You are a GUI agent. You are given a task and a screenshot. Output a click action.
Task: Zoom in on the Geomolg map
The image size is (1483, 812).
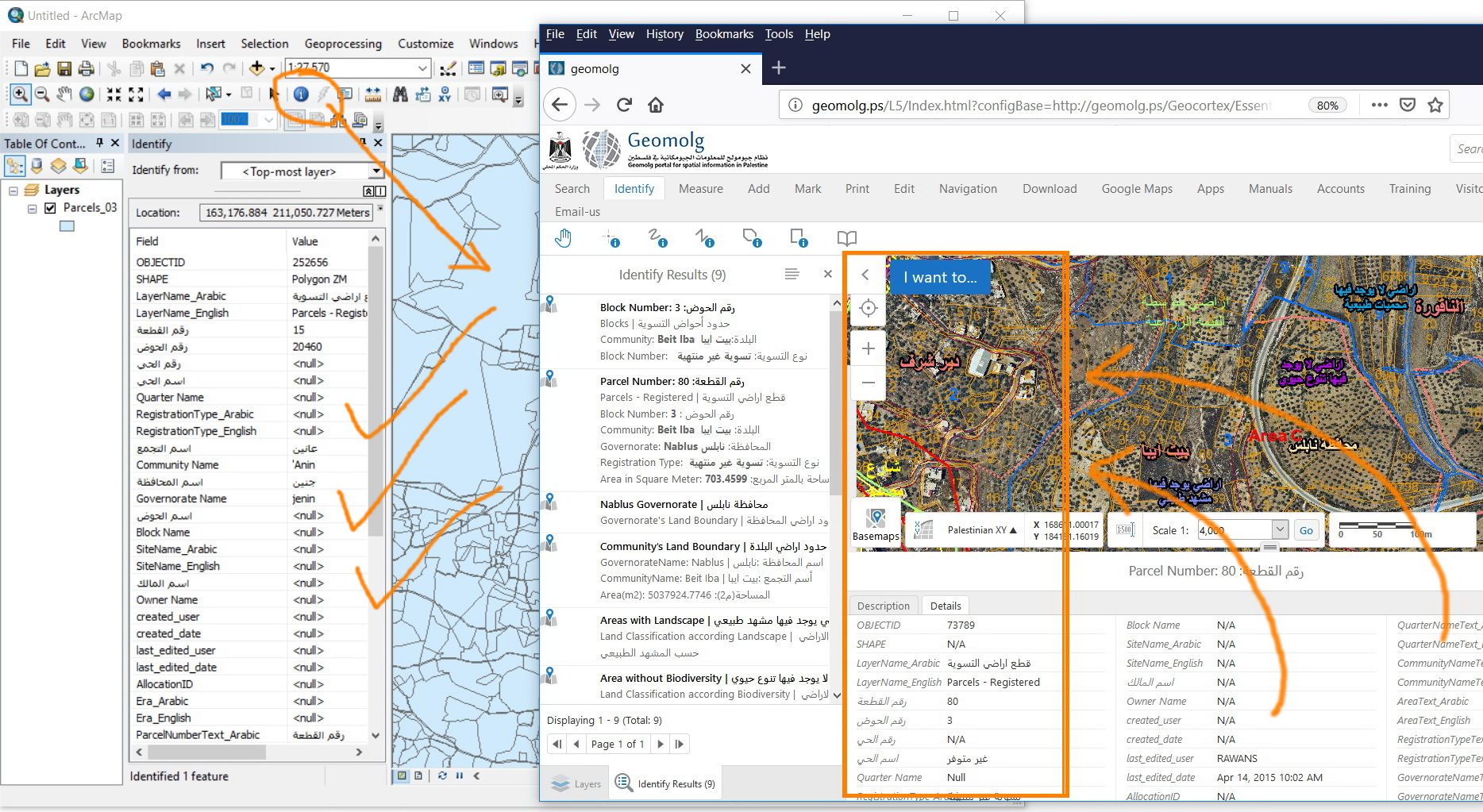(x=869, y=348)
